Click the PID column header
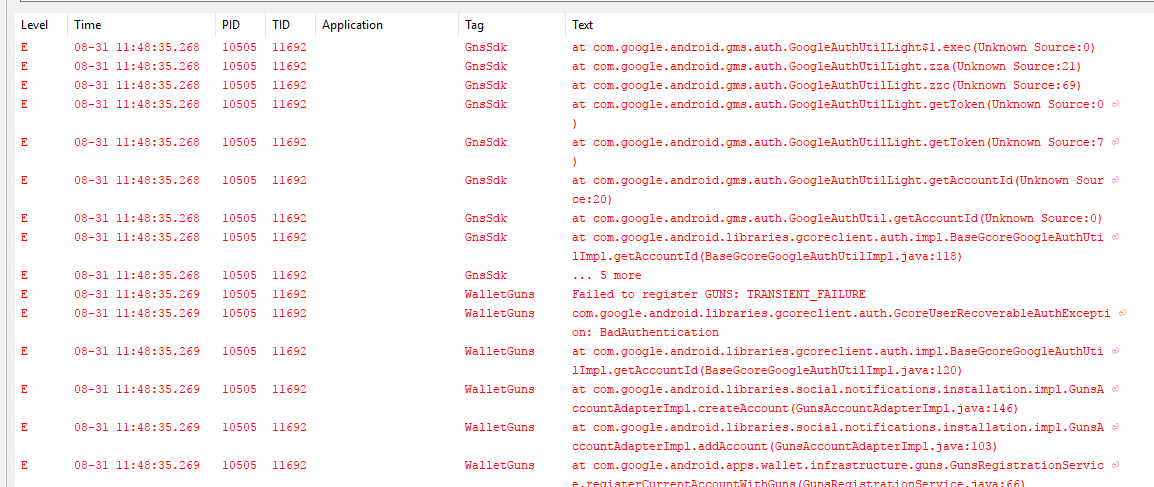The image size is (1154, 487). pyautogui.click(x=241, y=25)
